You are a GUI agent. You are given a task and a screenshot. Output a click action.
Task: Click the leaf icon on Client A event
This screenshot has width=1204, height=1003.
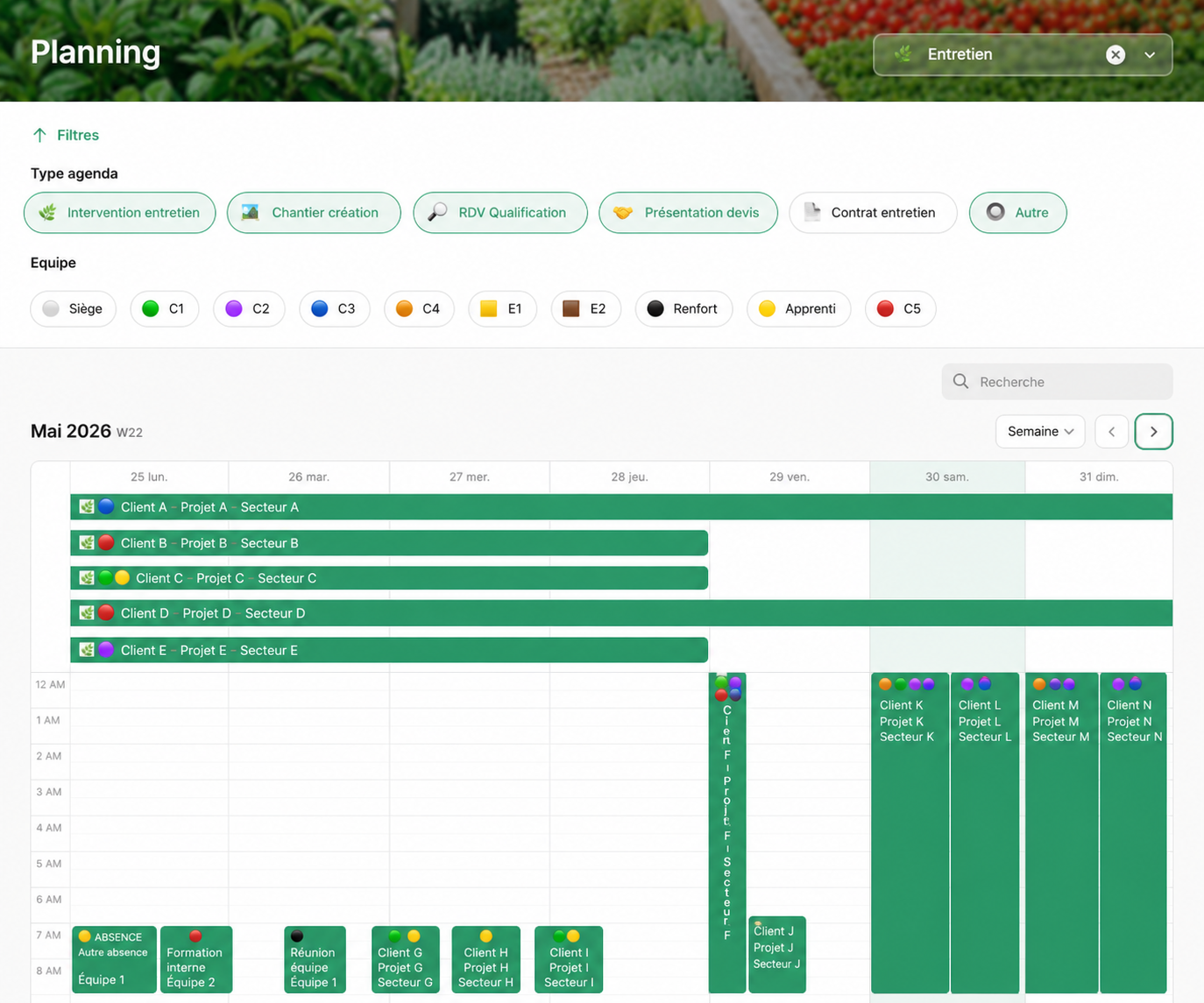(87, 506)
